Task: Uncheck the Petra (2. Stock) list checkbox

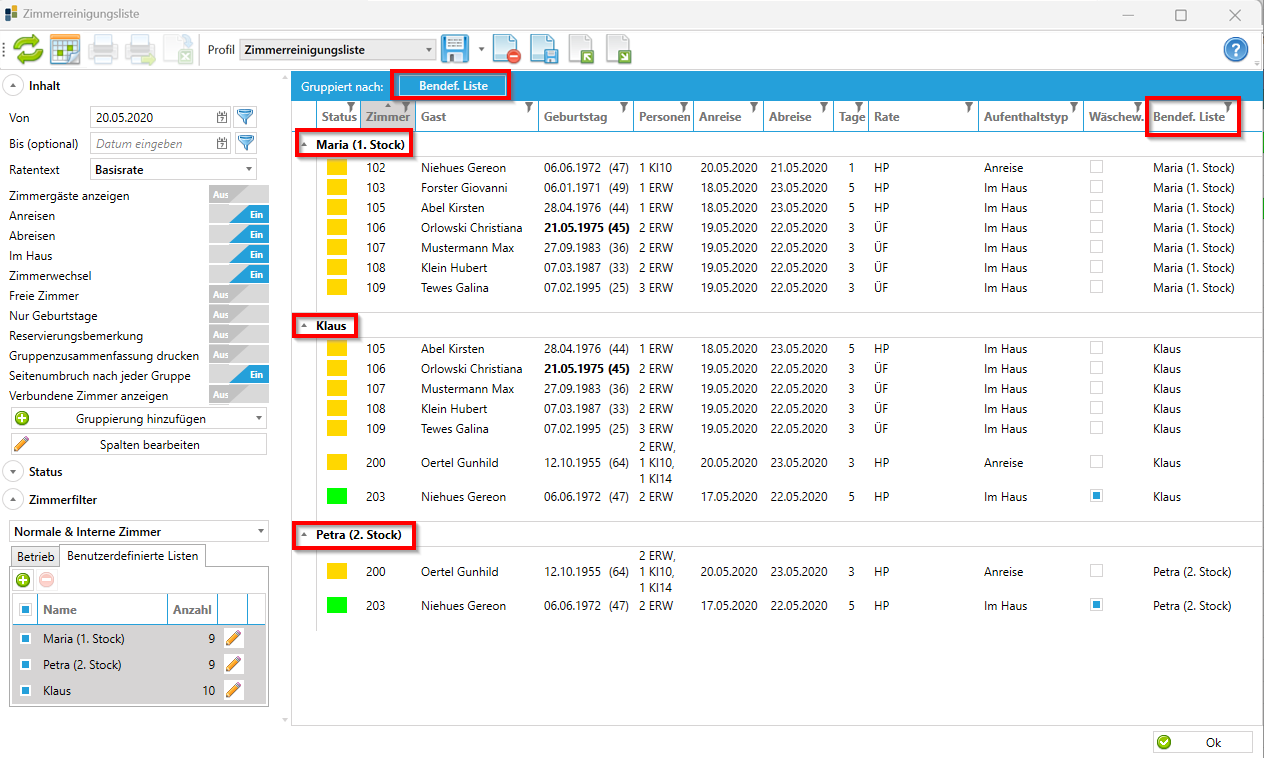Action: tap(25, 664)
